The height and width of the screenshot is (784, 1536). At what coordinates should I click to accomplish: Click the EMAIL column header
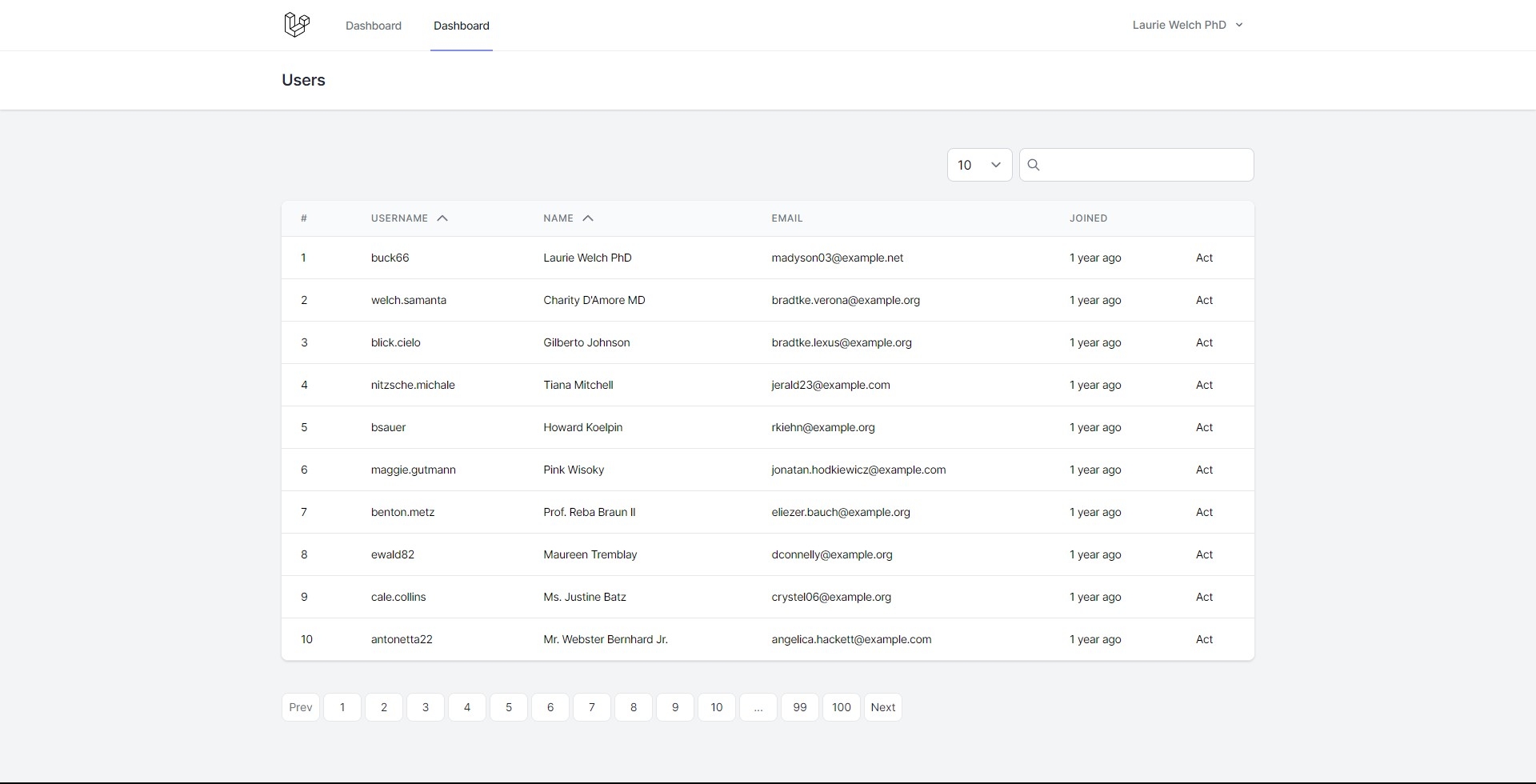point(787,218)
